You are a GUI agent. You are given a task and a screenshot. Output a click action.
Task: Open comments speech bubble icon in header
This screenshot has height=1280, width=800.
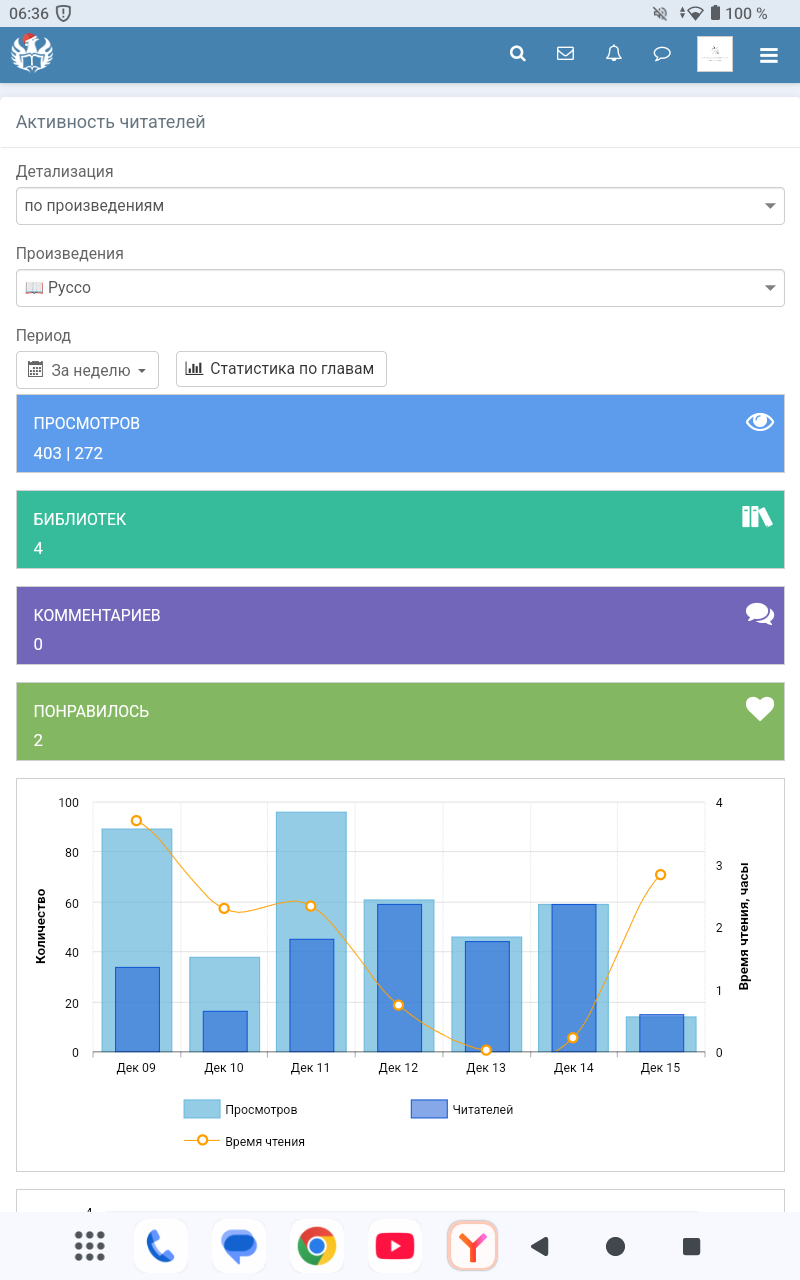(x=662, y=54)
